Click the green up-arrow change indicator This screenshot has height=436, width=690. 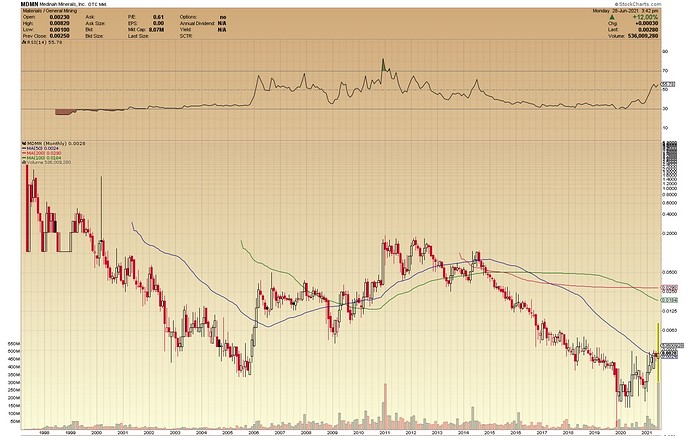(613, 17)
